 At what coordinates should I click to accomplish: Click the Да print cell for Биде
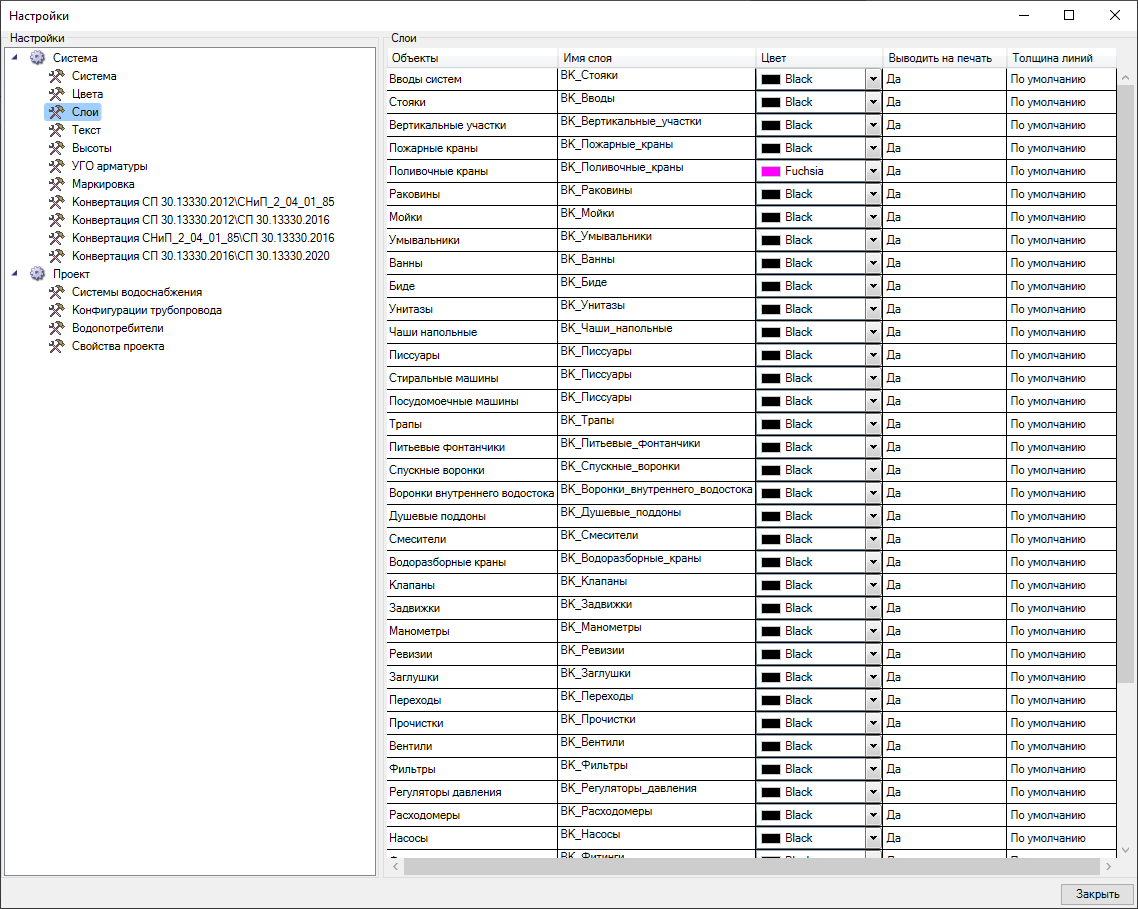(x=944, y=286)
